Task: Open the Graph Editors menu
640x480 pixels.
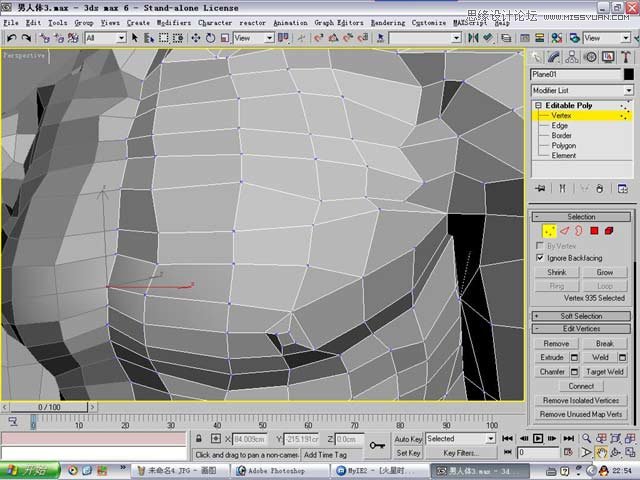Action: 339,23
